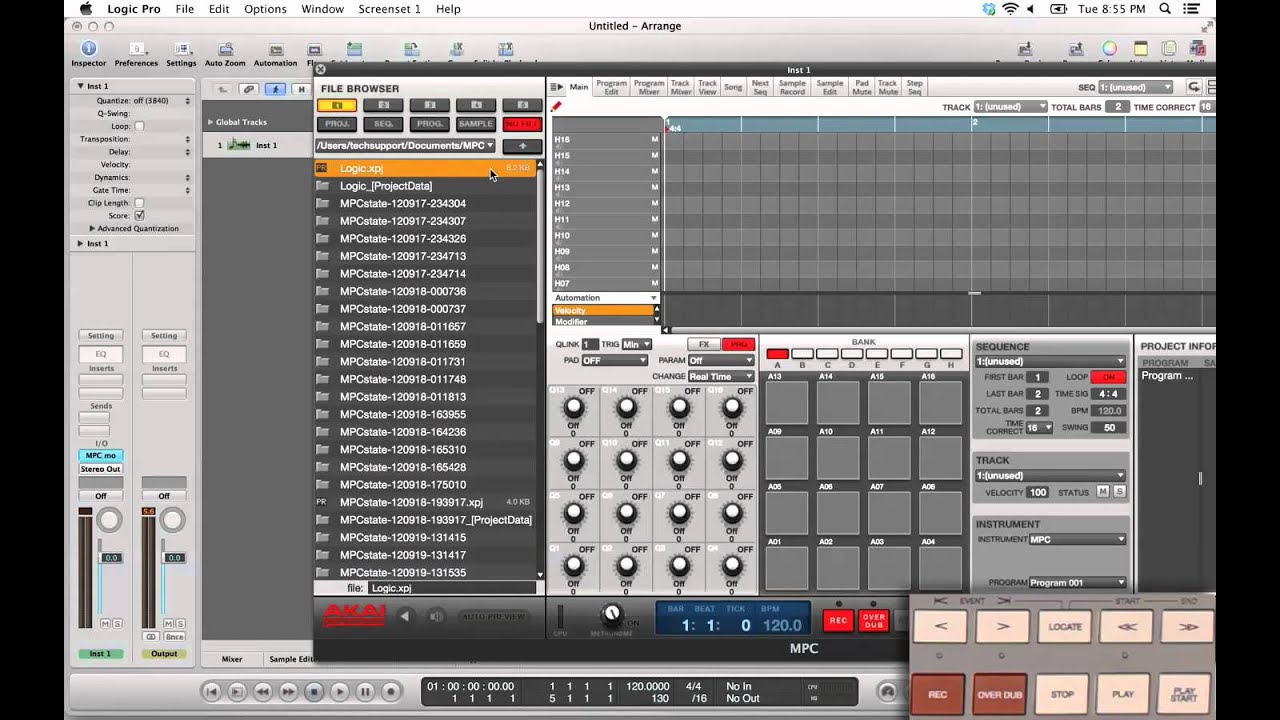The image size is (1280, 720).
Task: Open the Inspector from Logic toolbar
Action: [x=88, y=54]
